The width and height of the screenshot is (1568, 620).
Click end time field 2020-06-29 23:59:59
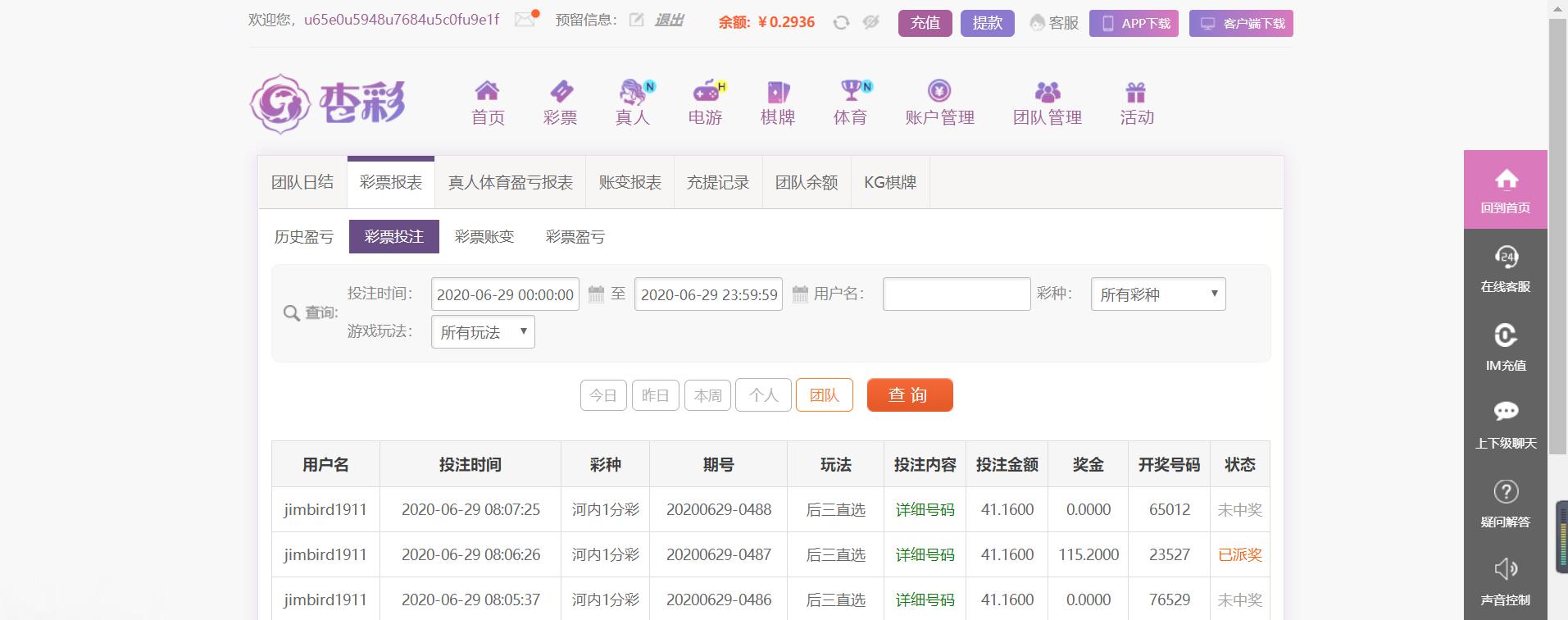coord(709,294)
